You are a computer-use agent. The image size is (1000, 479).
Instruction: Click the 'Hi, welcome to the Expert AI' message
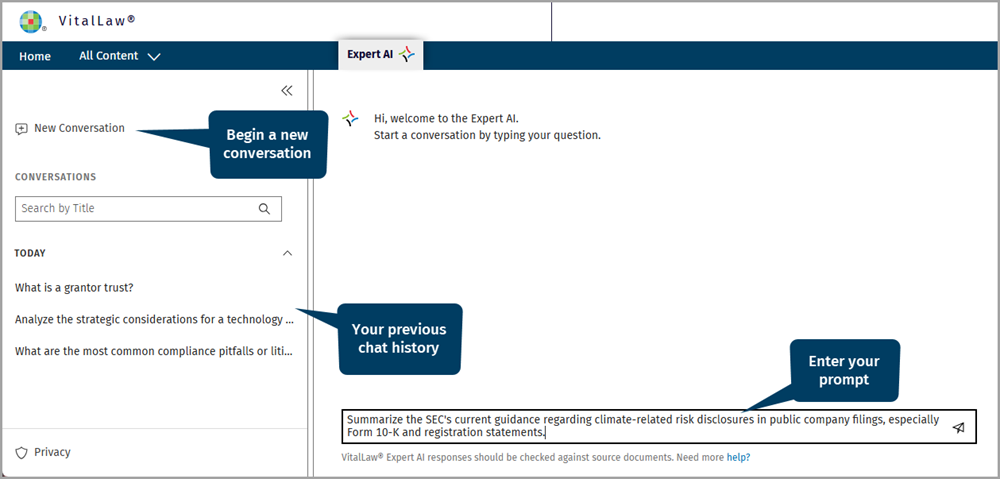coord(446,118)
